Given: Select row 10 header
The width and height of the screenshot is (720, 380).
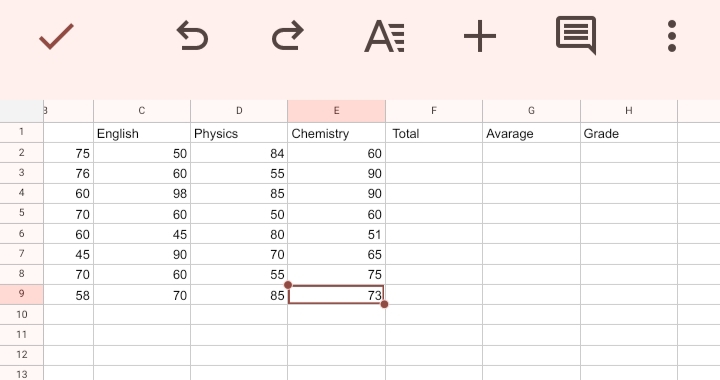Looking at the screenshot, I should 22,314.
